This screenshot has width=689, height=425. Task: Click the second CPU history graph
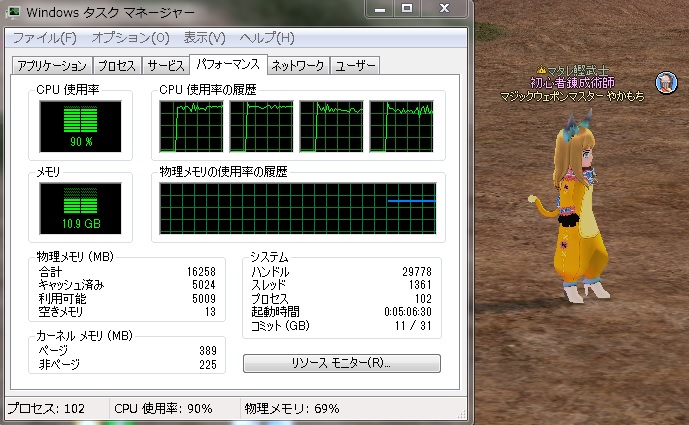[261, 127]
